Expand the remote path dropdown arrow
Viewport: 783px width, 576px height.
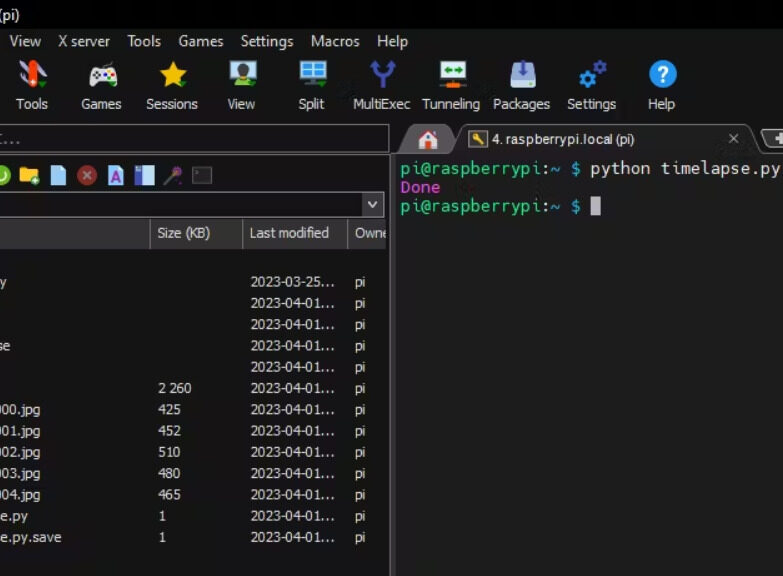[373, 205]
